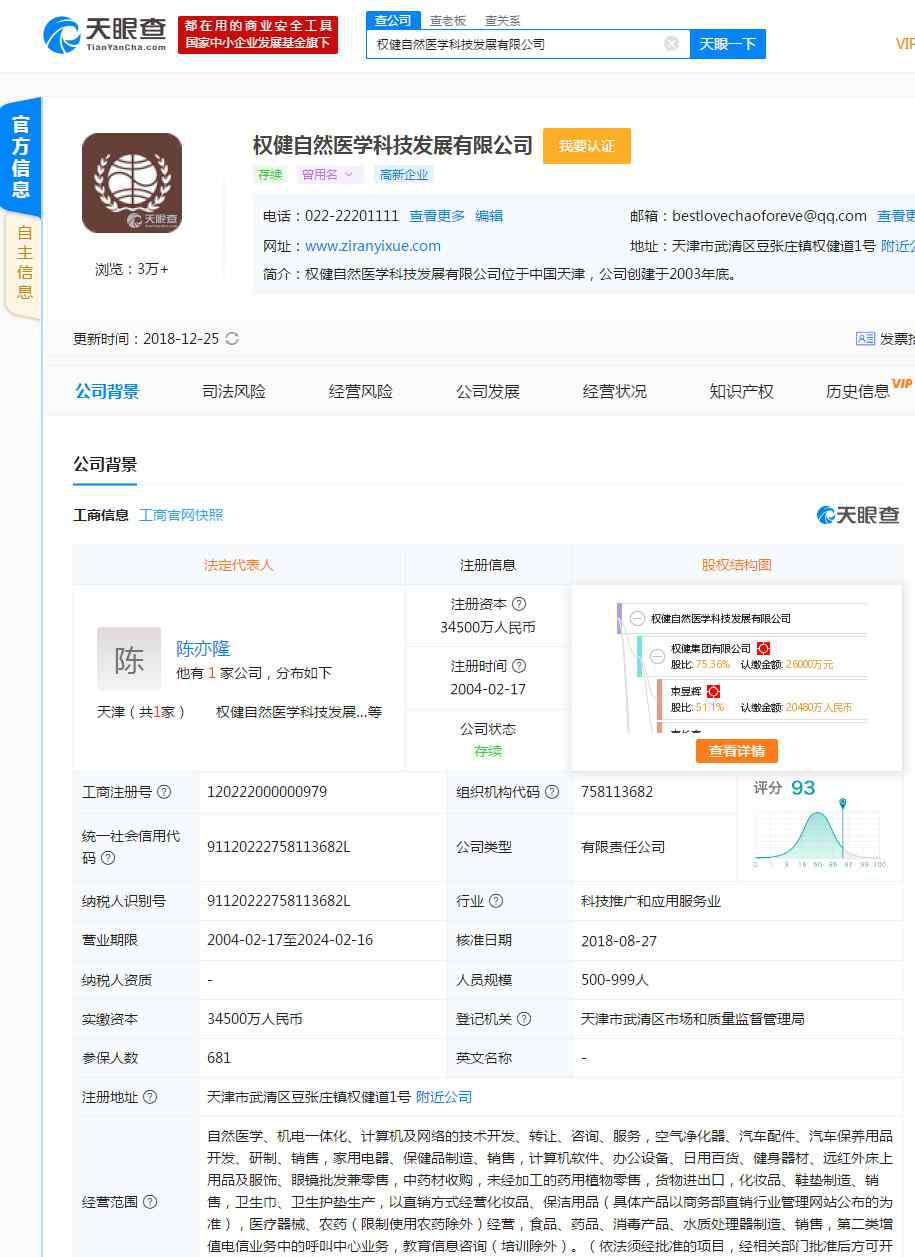Click the 天津市武清区市场和质量监督管理局 value
The height and width of the screenshot is (1257, 915).
(x=693, y=1019)
